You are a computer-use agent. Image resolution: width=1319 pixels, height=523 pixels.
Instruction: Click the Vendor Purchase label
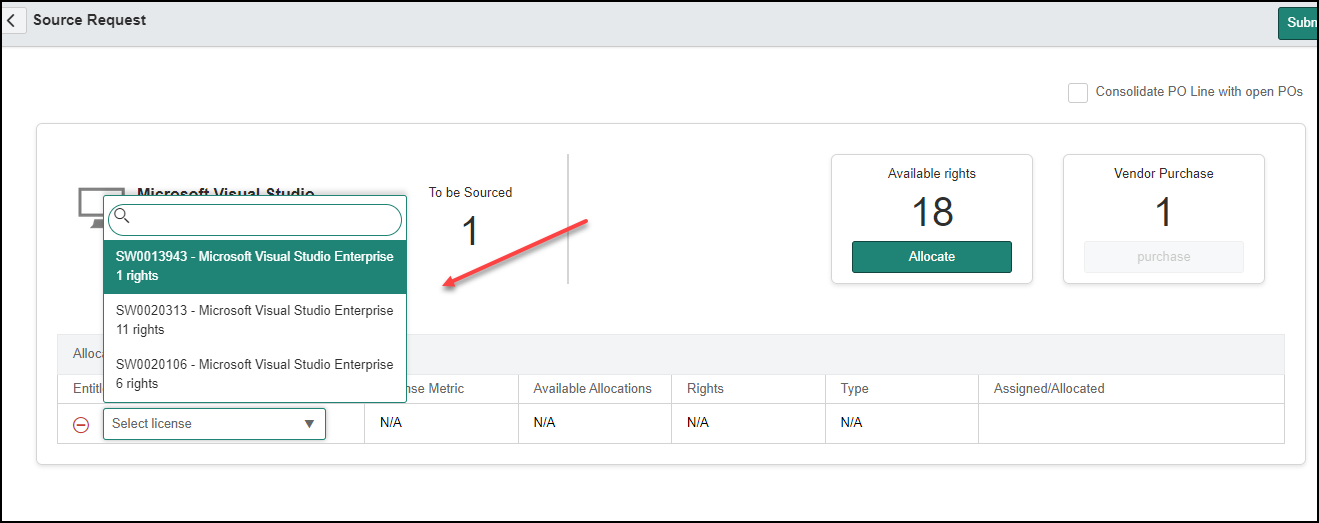[x=1164, y=173]
